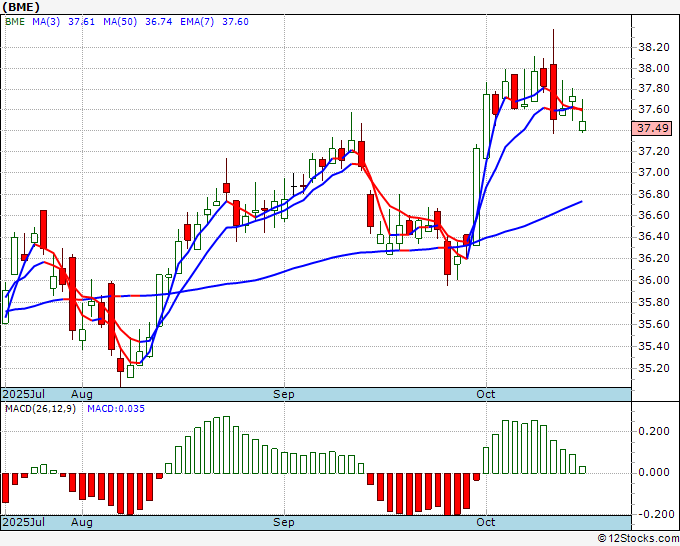Click the 37.80 price axis label
This screenshot has width=680, height=546.
pyautogui.click(x=654, y=88)
